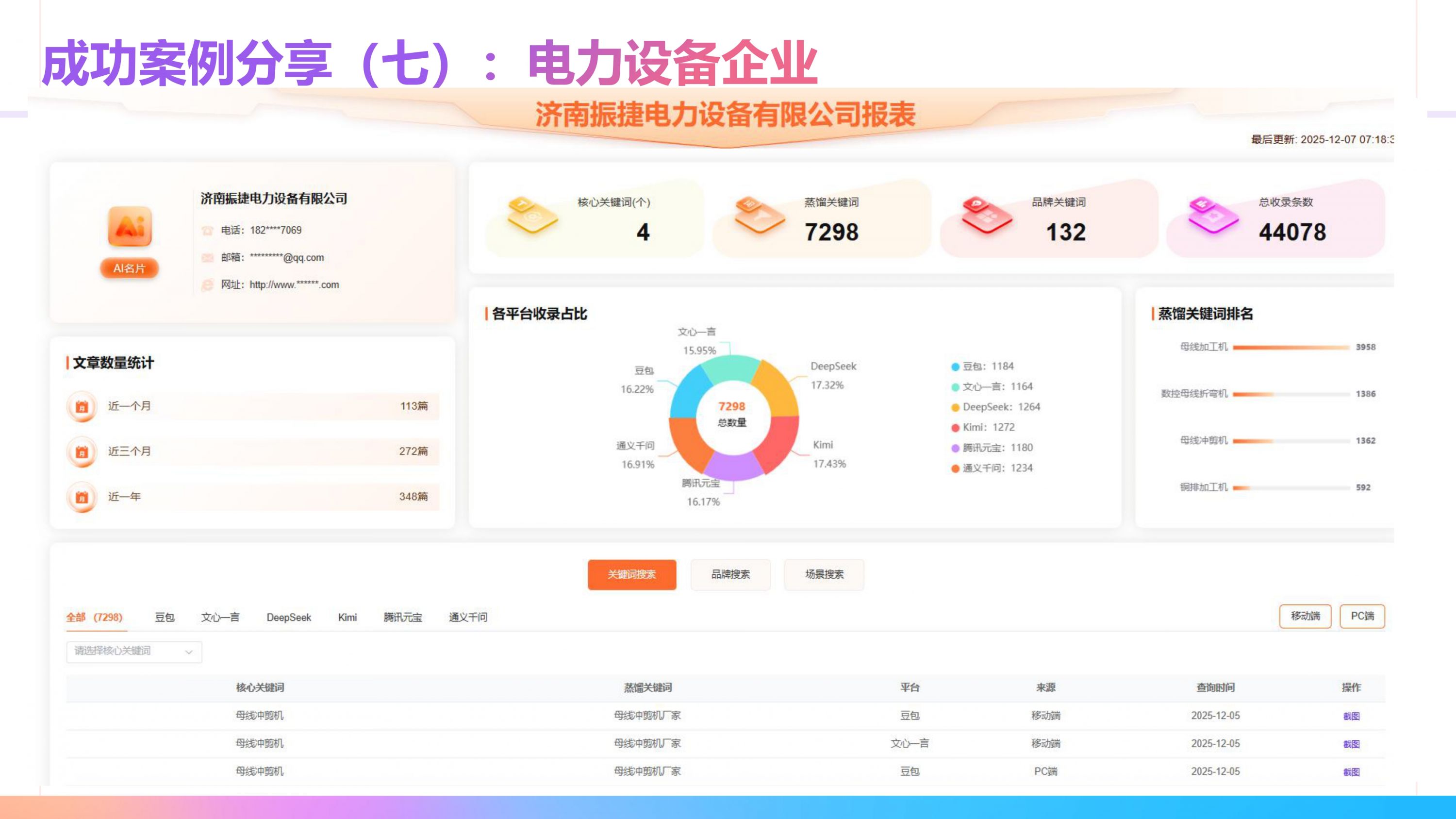Click the AI名片 icon
The height and width of the screenshot is (819, 1456).
coord(129,268)
